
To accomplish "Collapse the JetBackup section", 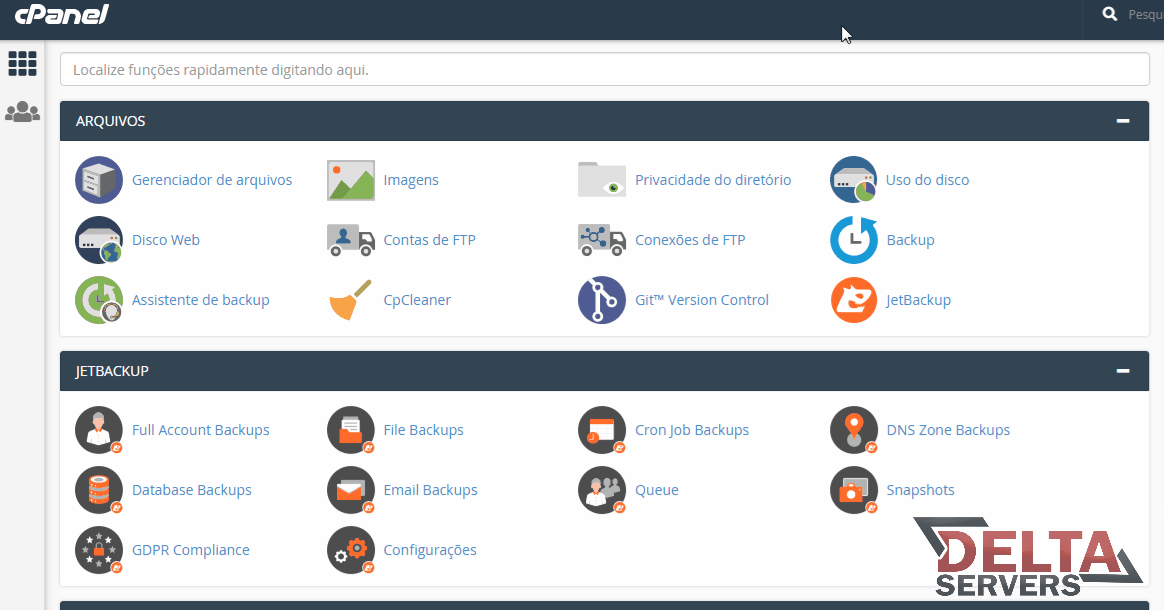I will click(x=1123, y=371).
